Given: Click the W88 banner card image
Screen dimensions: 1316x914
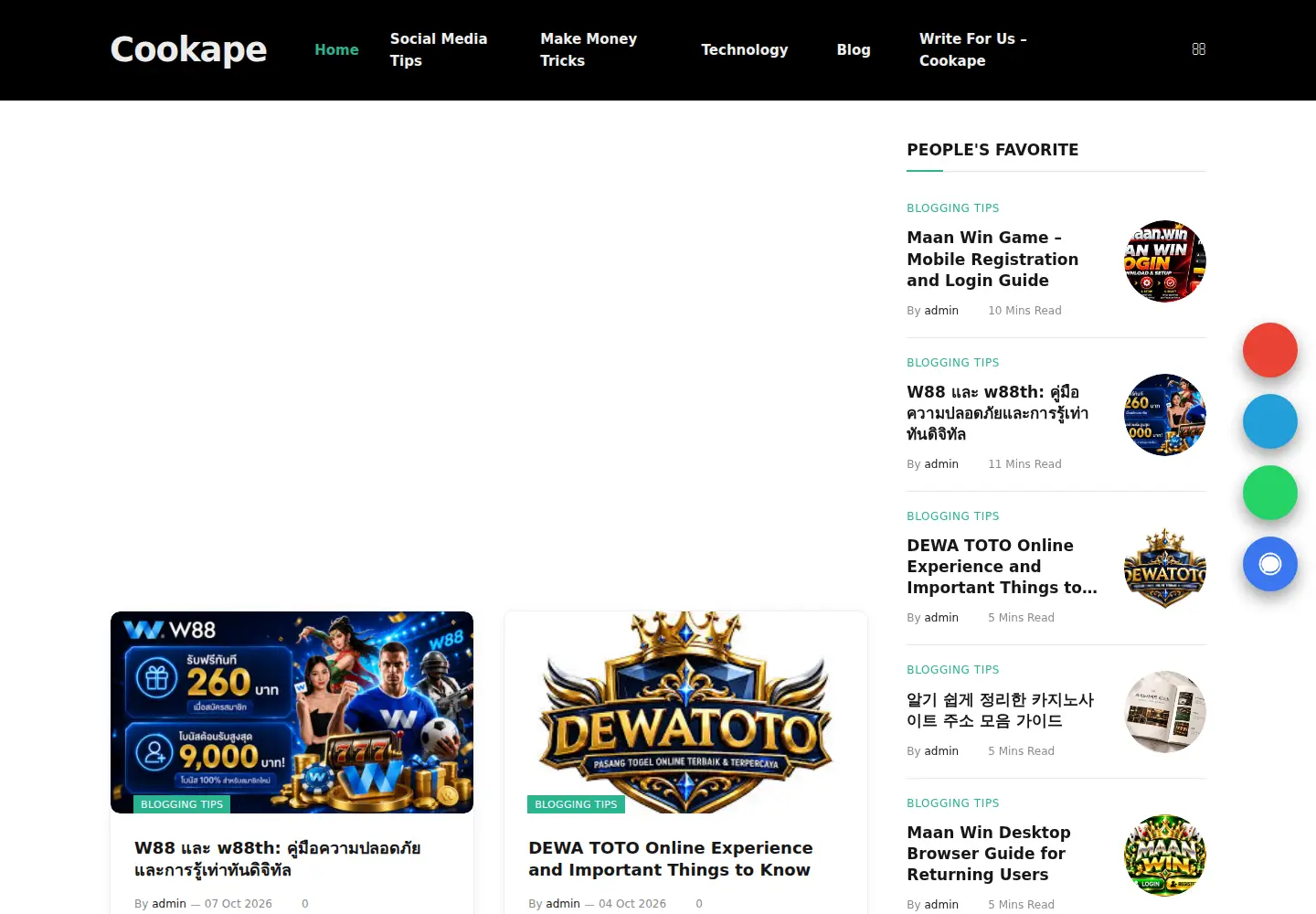Looking at the screenshot, I should pos(292,712).
